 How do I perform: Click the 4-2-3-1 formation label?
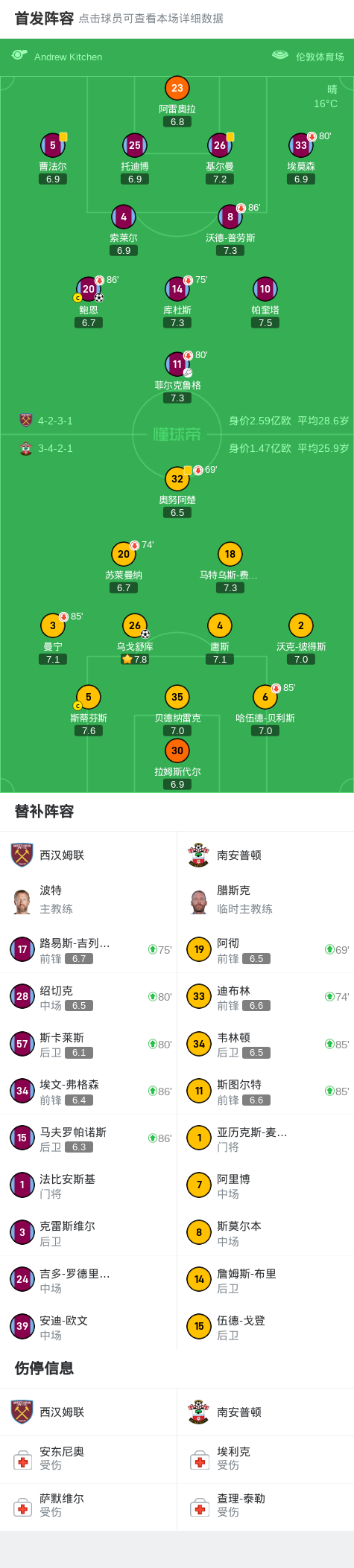coord(55,421)
